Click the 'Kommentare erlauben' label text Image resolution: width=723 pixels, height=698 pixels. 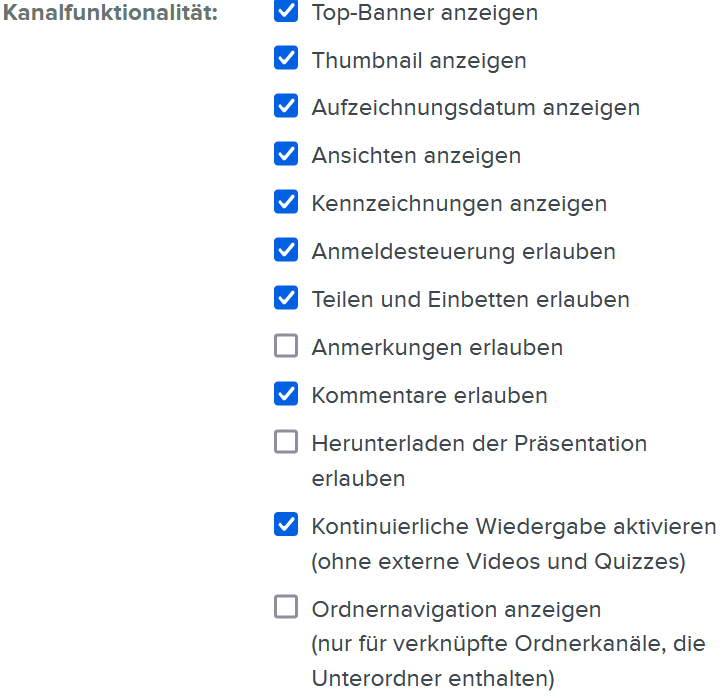coord(429,396)
